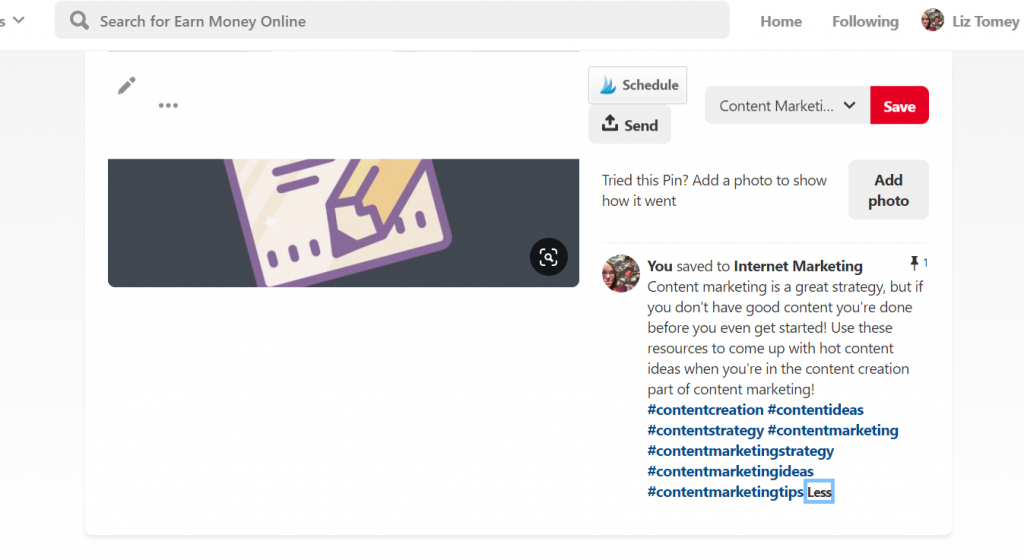Click the Send share button
The height and width of the screenshot is (560, 1024).
coord(630,125)
